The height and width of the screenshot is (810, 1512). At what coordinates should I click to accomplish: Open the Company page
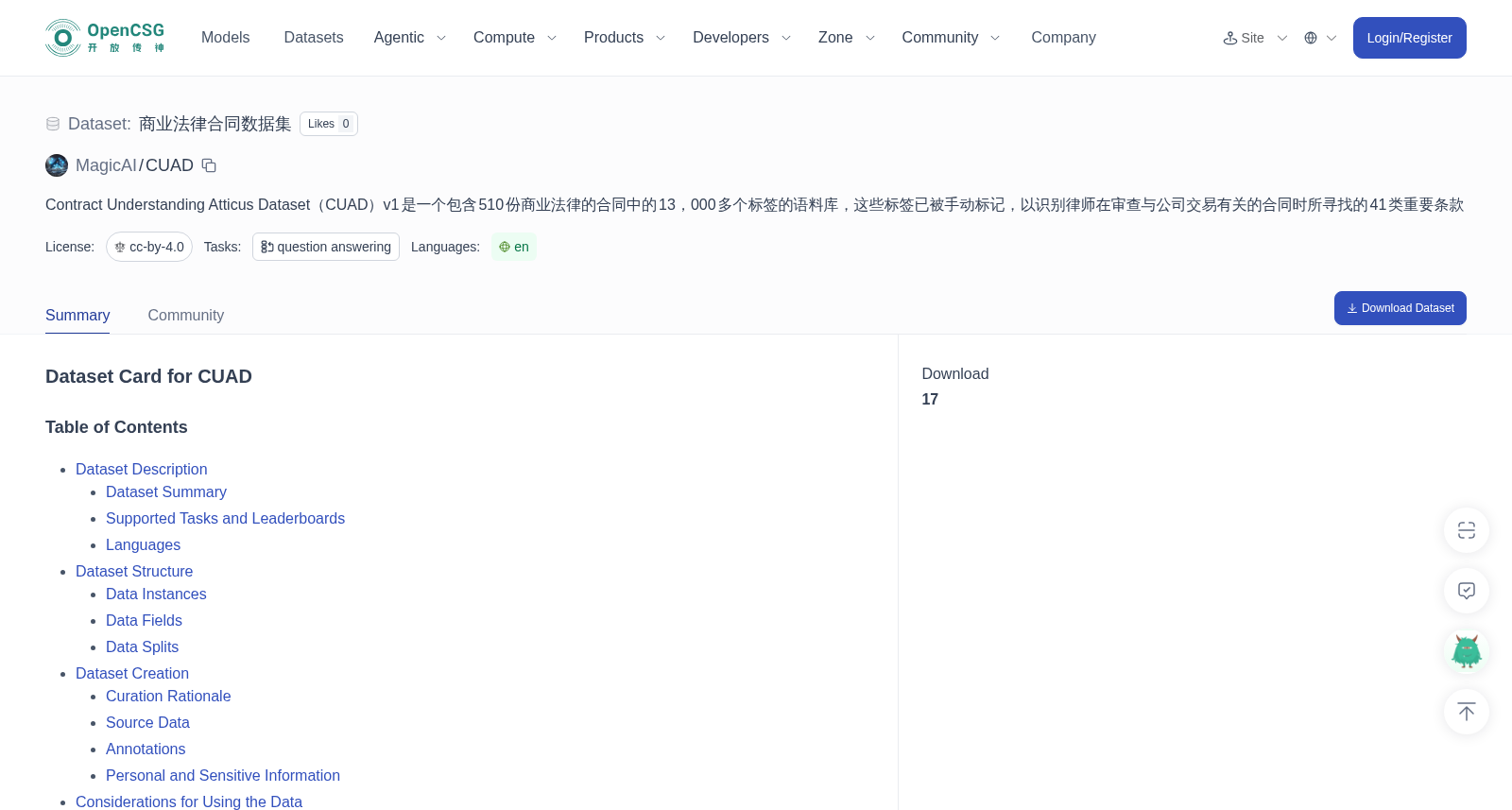(1063, 38)
